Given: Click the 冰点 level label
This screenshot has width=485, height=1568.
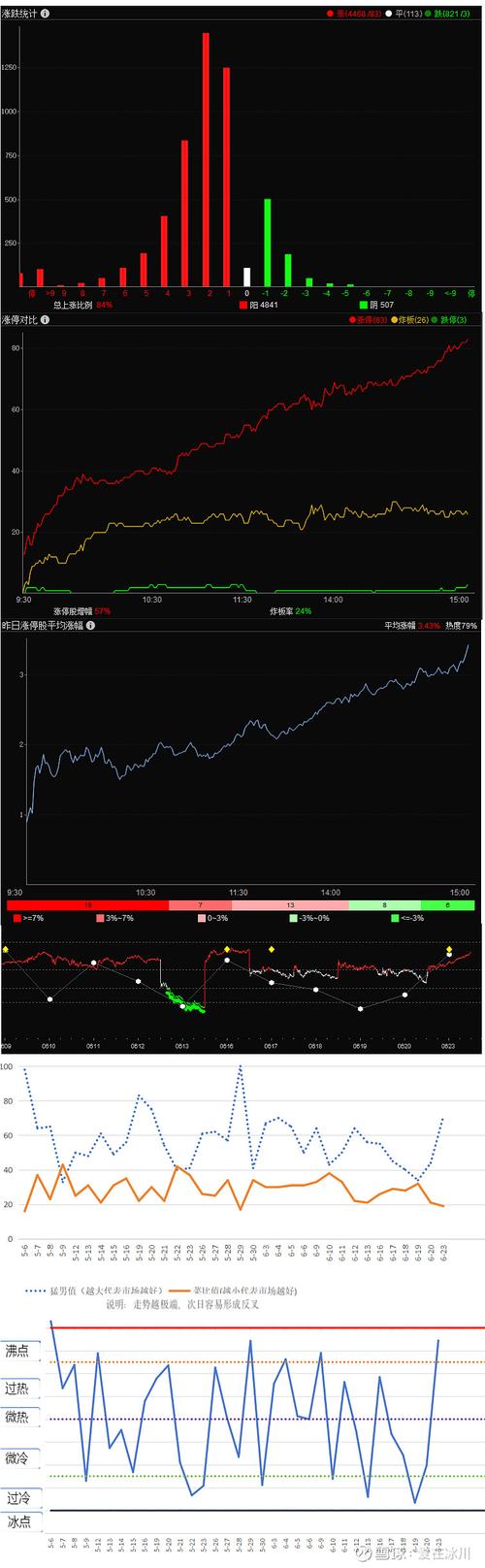Looking at the screenshot, I should point(18,1522).
